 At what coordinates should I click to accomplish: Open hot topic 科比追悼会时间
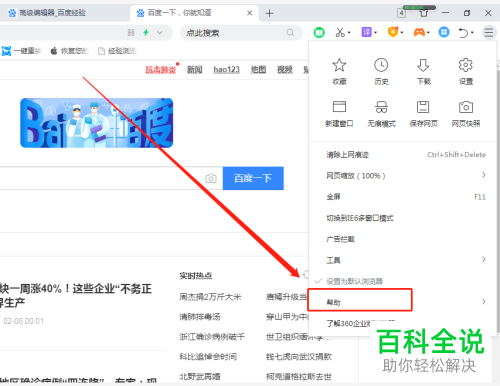pyautogui.click(x=208, y=357)
